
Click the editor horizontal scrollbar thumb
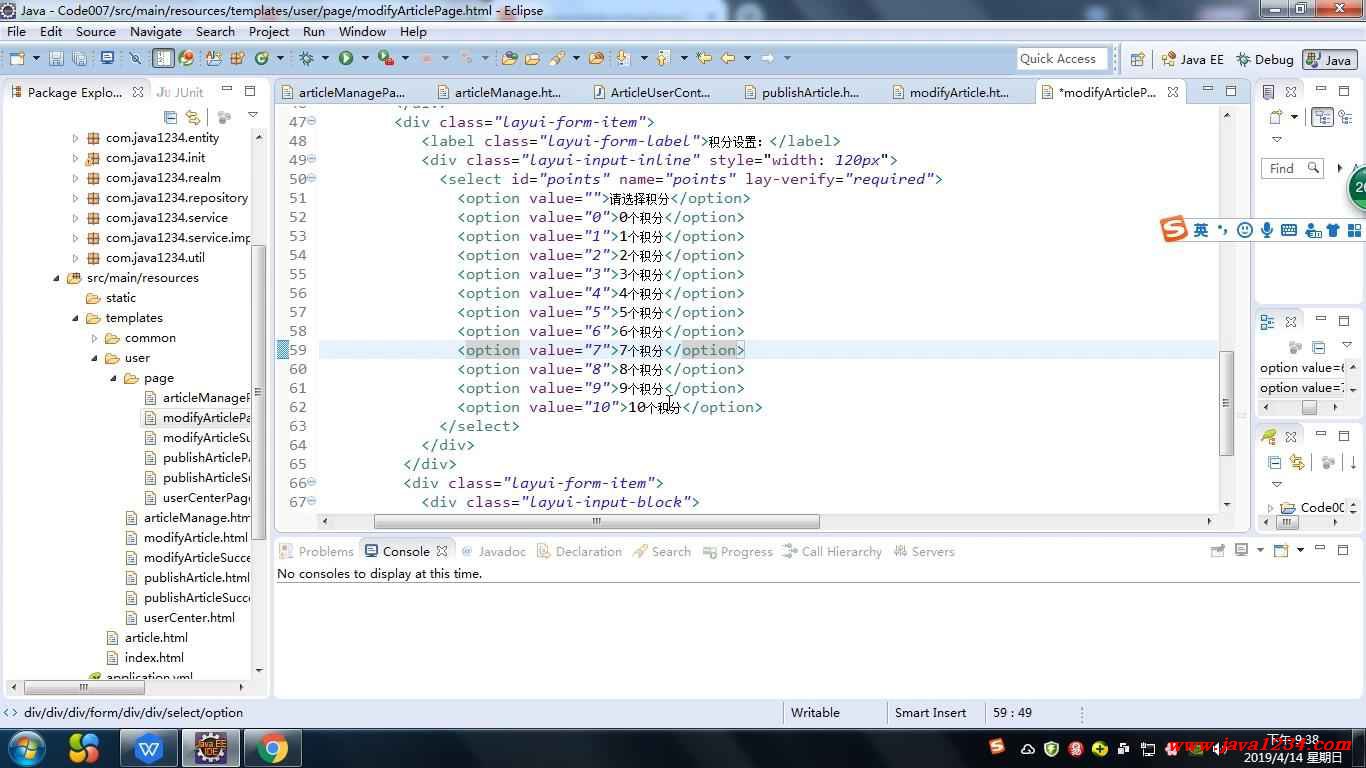point(596,521)
